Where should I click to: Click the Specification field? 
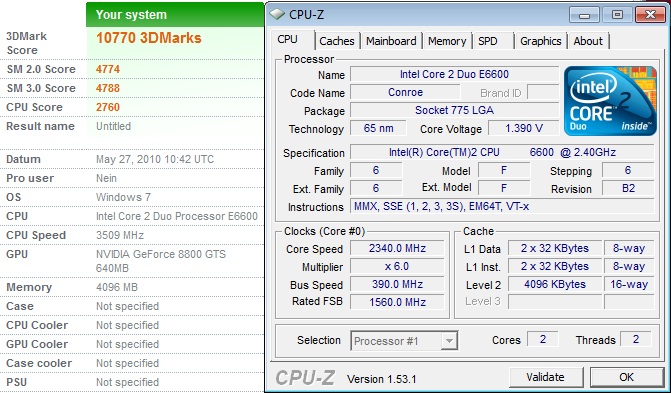502,152
